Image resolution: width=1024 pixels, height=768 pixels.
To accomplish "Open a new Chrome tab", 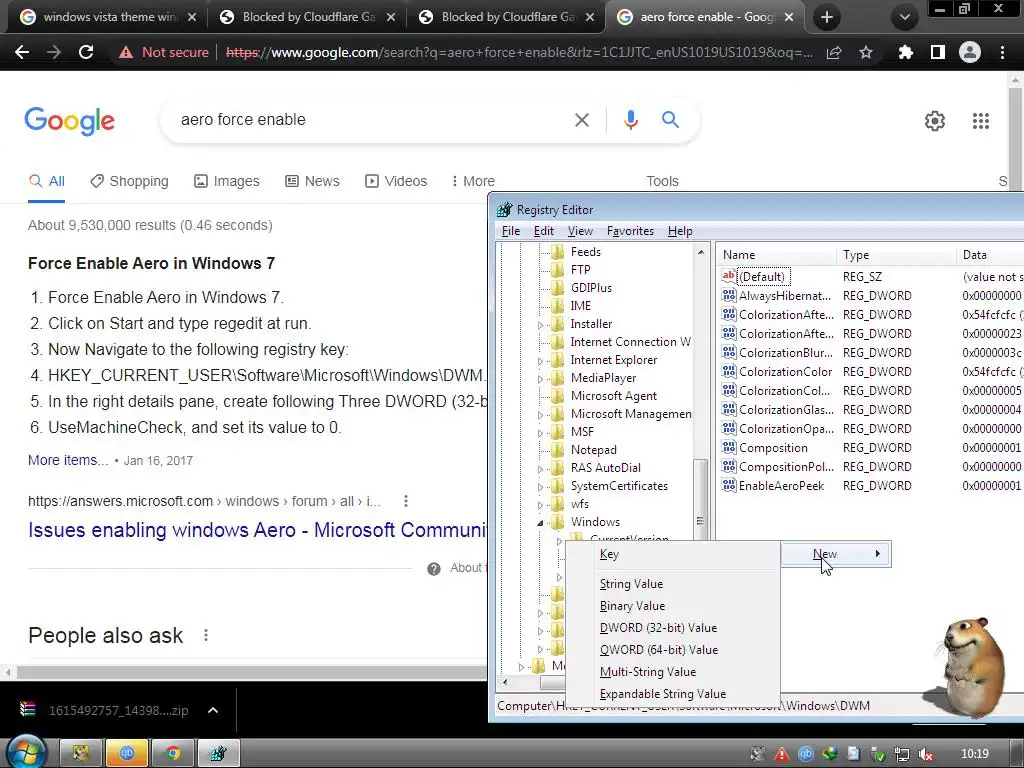I will (826, 18).
